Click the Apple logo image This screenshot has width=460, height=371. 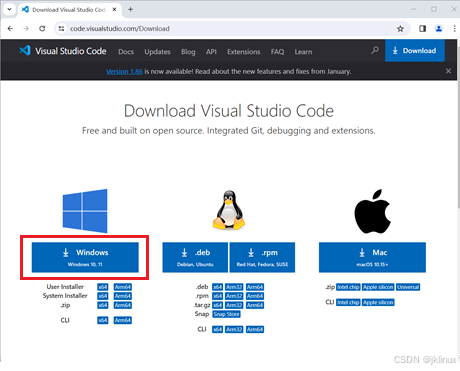pos(372,211)
